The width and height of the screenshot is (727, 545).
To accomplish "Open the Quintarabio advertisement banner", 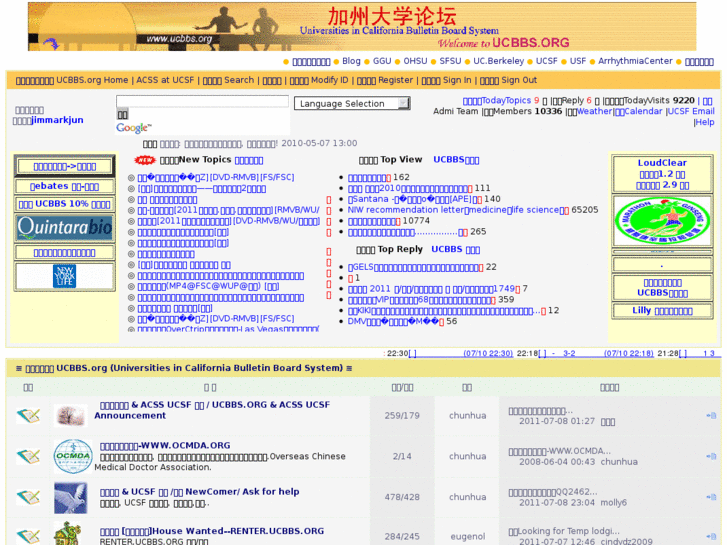I will (x=64, y=228).
